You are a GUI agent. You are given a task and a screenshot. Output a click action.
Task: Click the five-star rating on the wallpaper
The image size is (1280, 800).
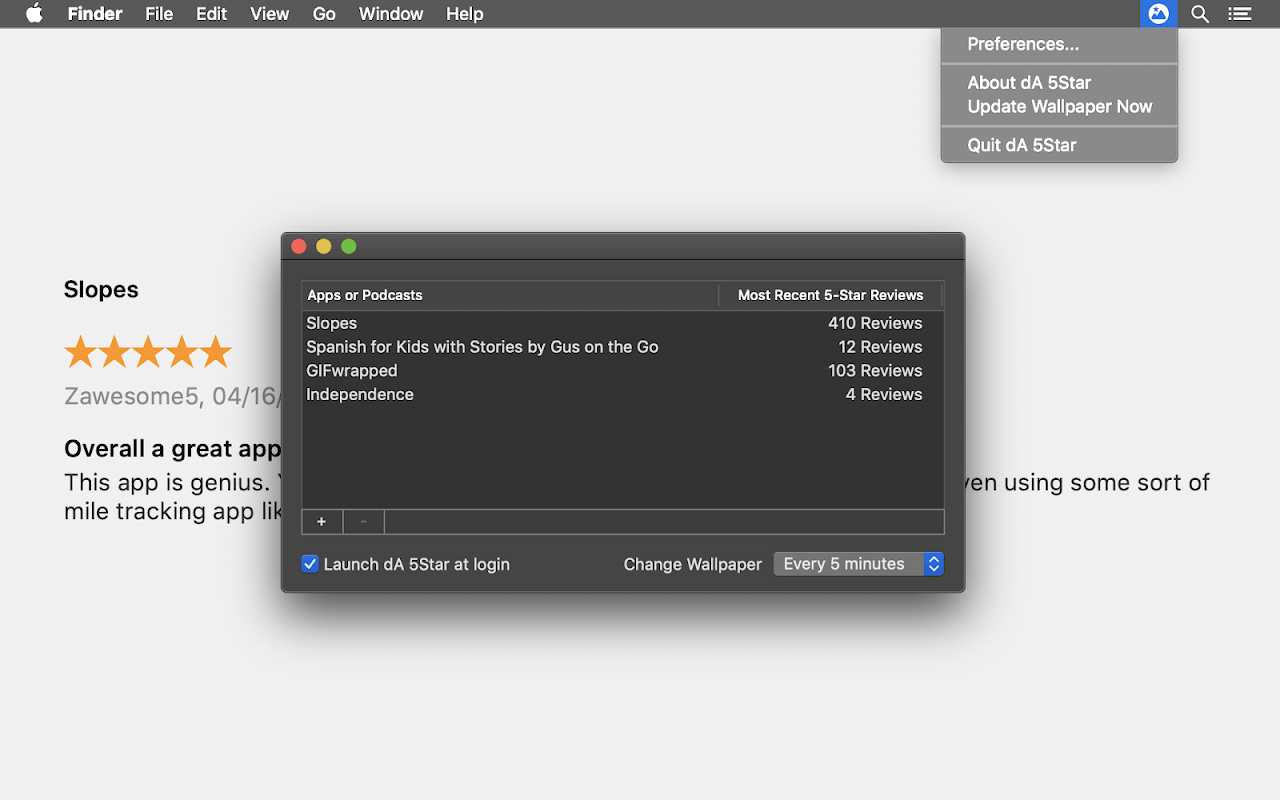coord(148,352)
